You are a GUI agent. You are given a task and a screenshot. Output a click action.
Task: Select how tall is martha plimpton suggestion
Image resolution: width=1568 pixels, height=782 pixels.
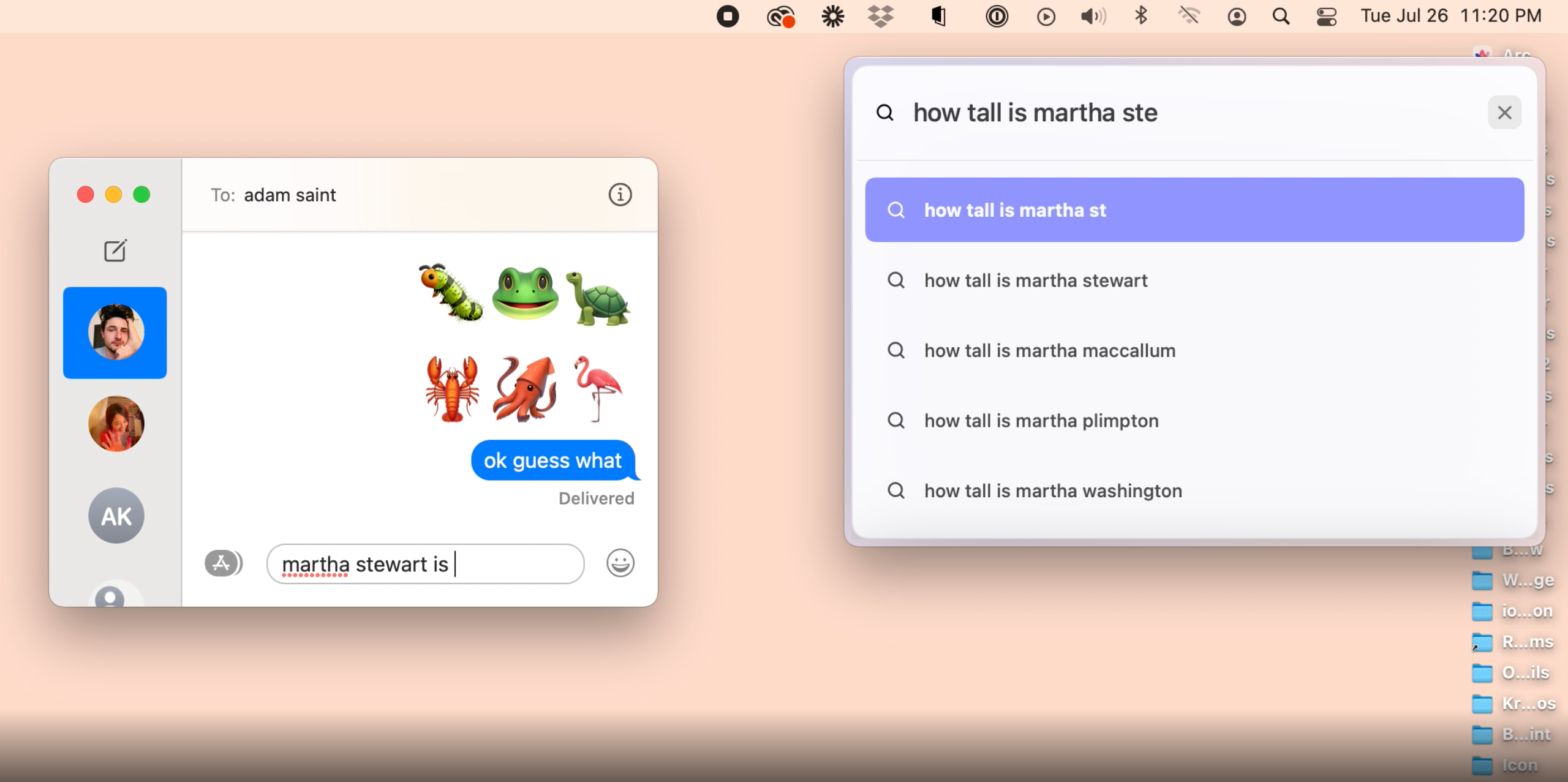click(x=1041, y=421)
